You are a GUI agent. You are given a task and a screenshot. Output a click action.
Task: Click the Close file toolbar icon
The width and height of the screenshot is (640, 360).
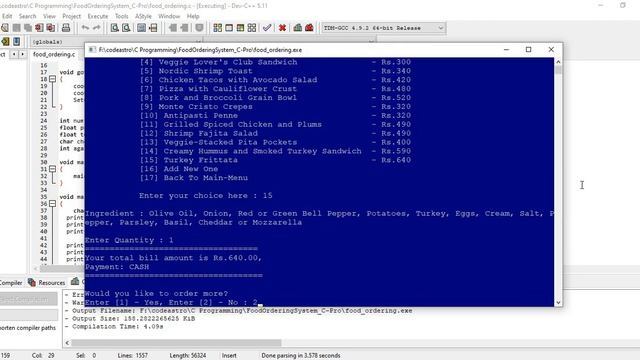click(x=39, y=28)
